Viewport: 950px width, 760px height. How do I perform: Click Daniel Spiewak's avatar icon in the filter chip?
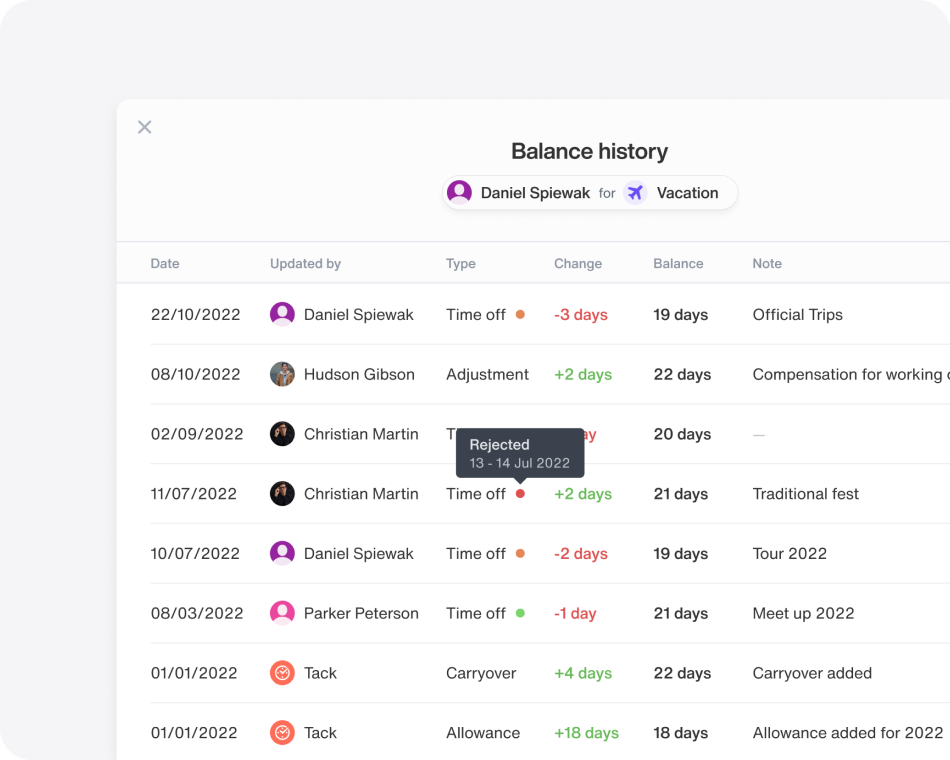tap(459, 192)
